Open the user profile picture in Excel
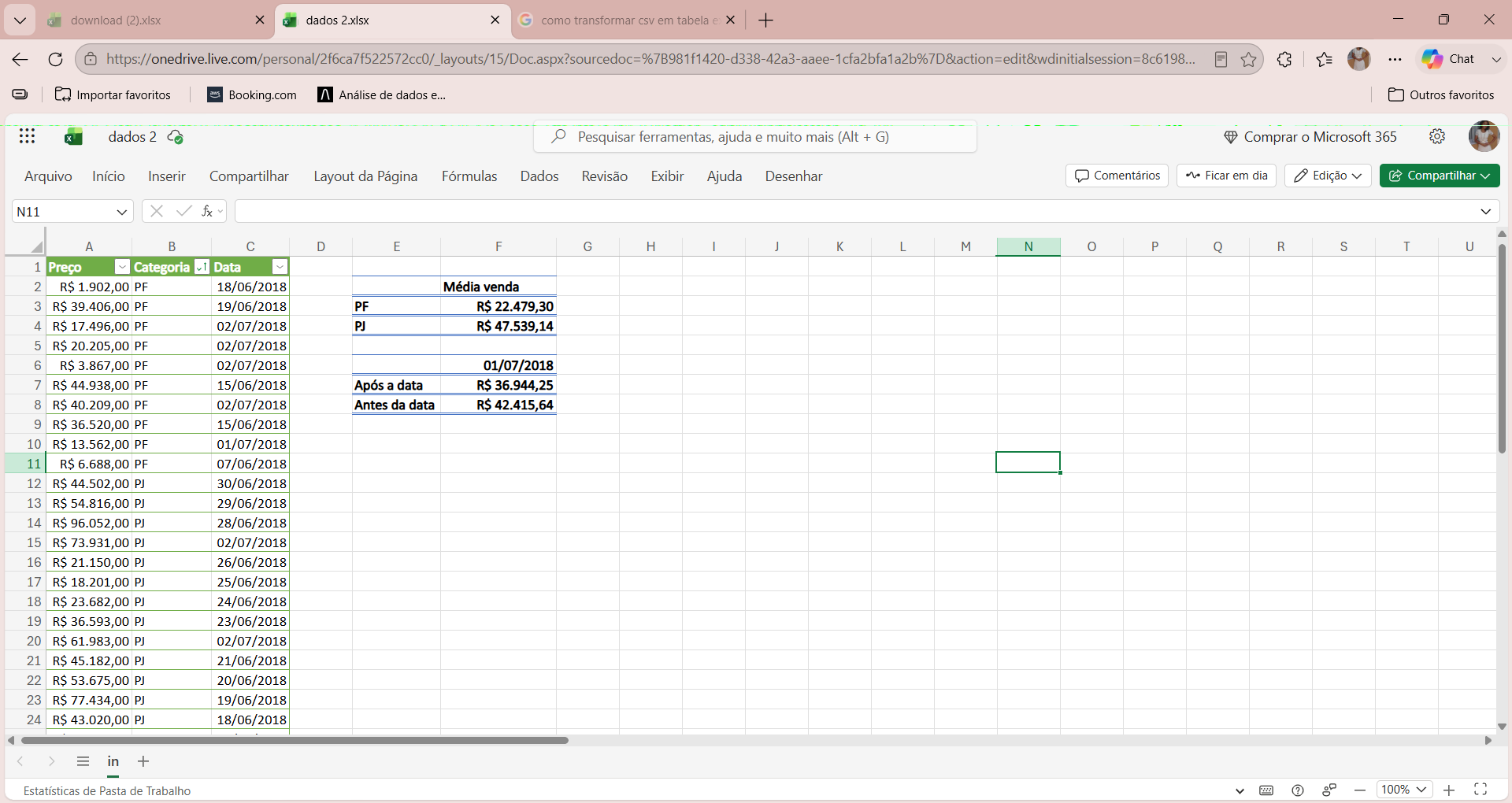Viewport: 1512px width, 803px height. [1484, 136]
